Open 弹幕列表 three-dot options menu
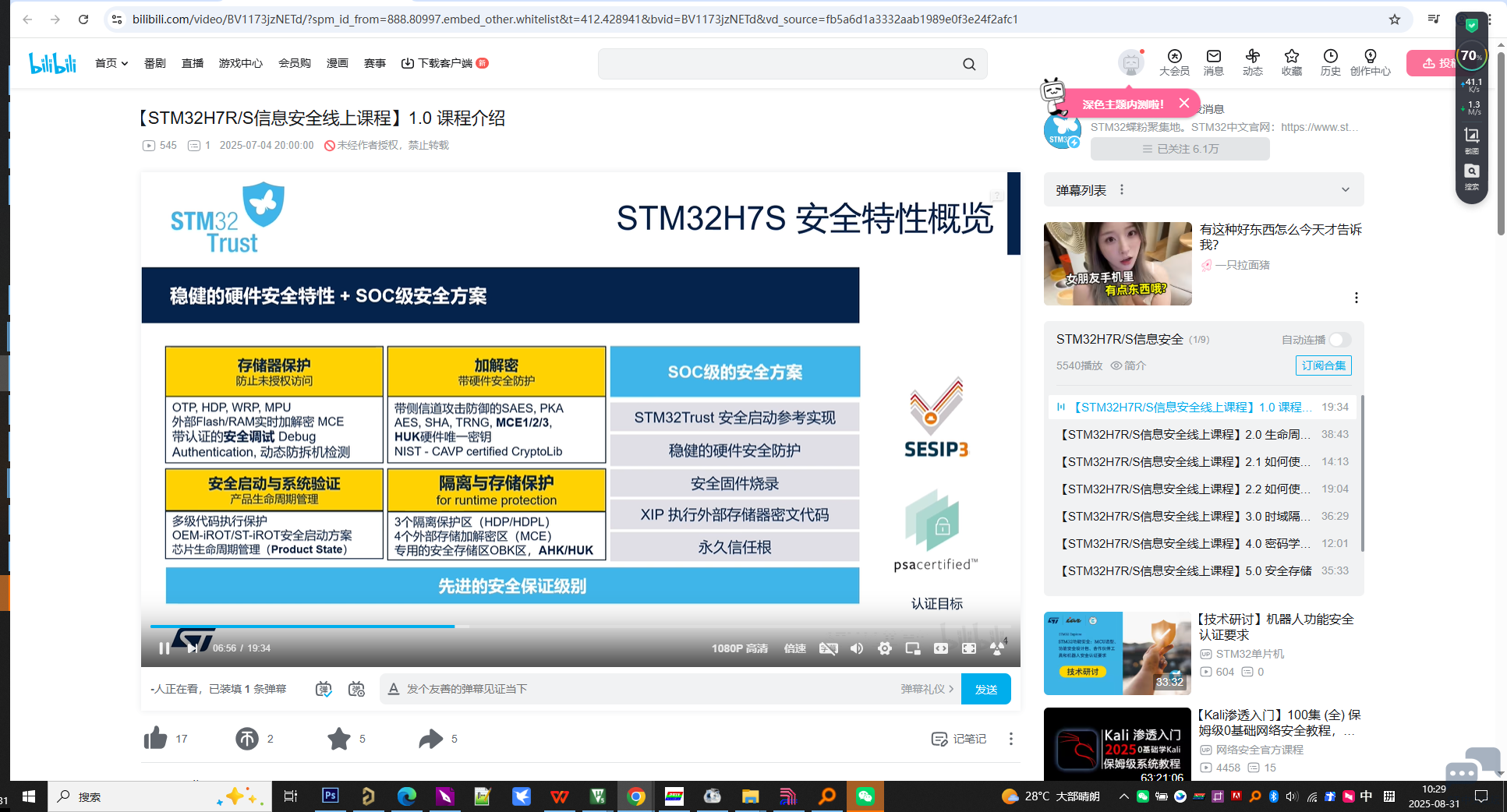 click(1122, 190)
